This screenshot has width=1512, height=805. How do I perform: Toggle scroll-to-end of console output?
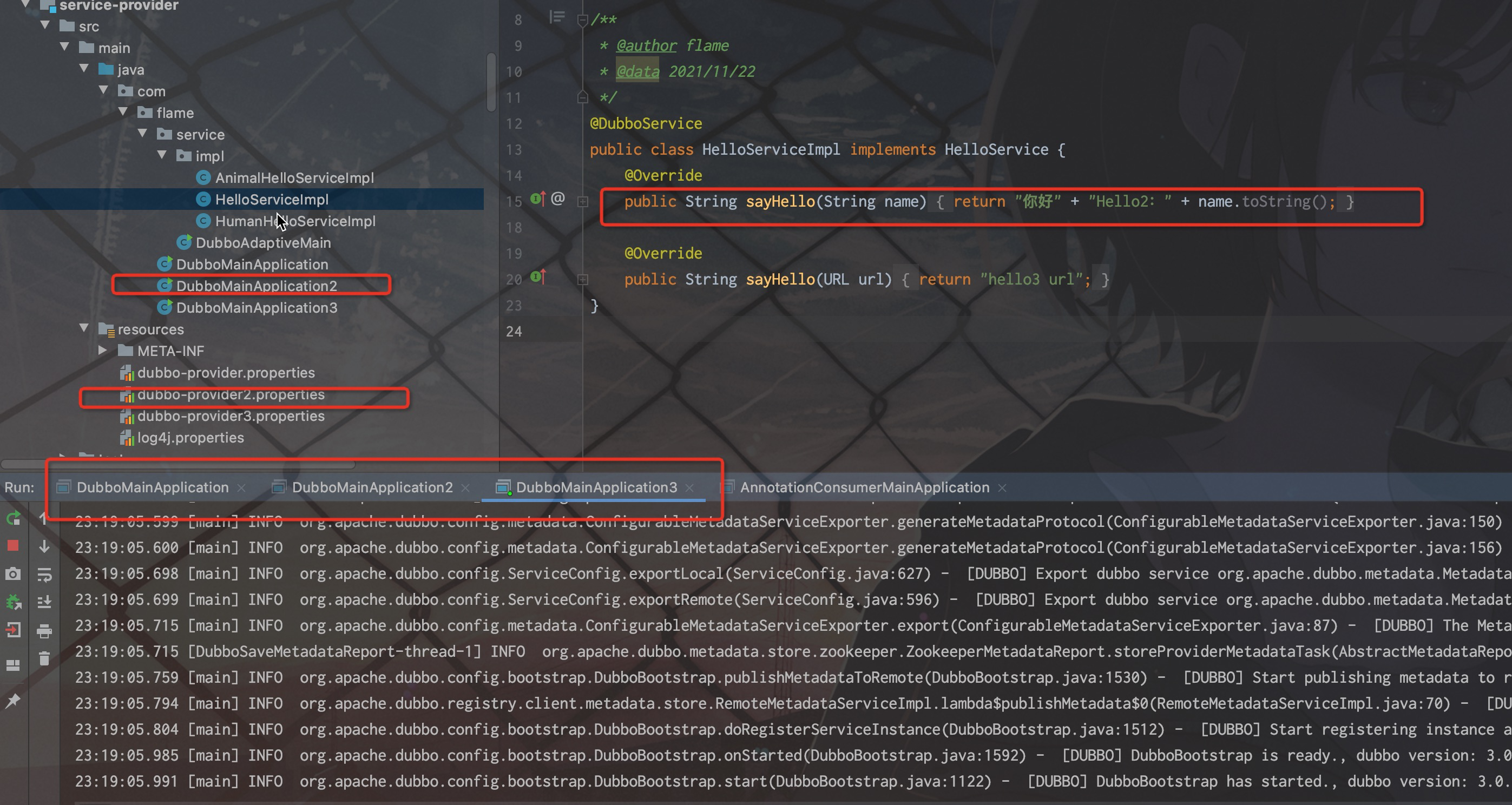(x=44, y=602)
